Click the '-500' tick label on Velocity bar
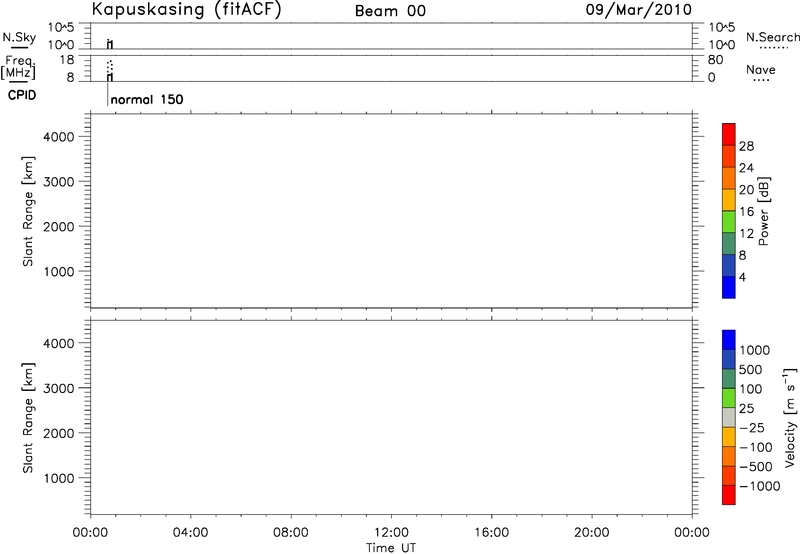The height and width of the screenshot is (554, 800). (756, 467)
